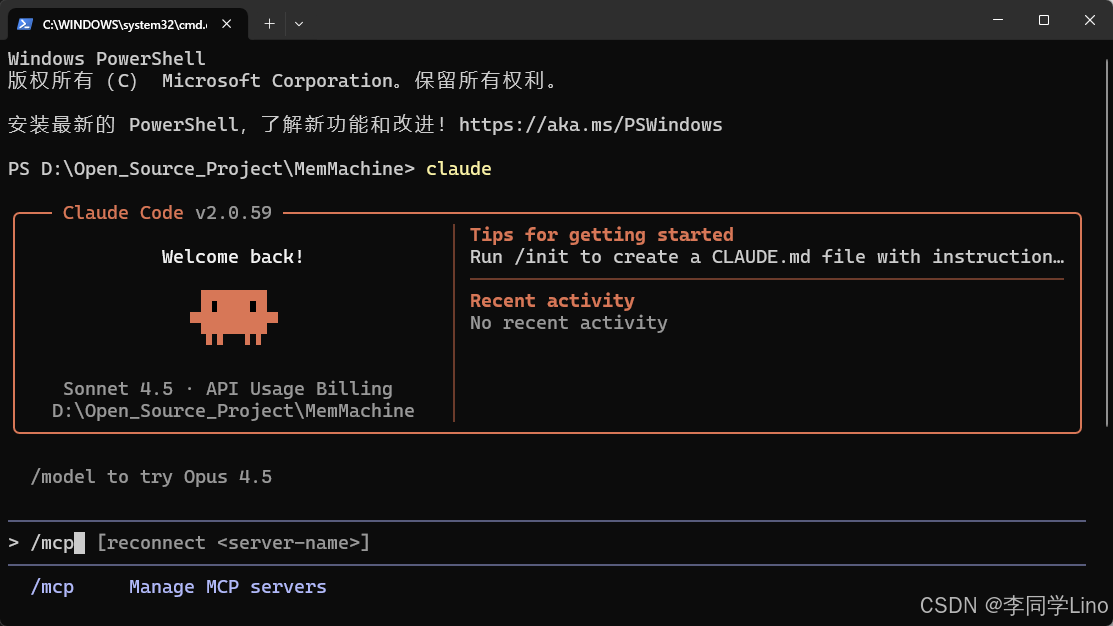The width and height of the screenshot is (1113, 626).
Task: Open a new terminal tab with plus button
Action: coord(269,24)
